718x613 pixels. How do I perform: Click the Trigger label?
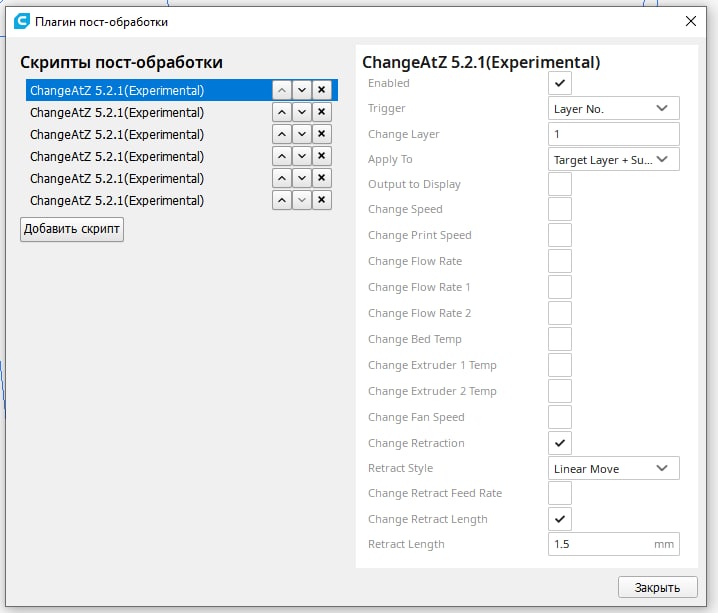tap(386, 108)
